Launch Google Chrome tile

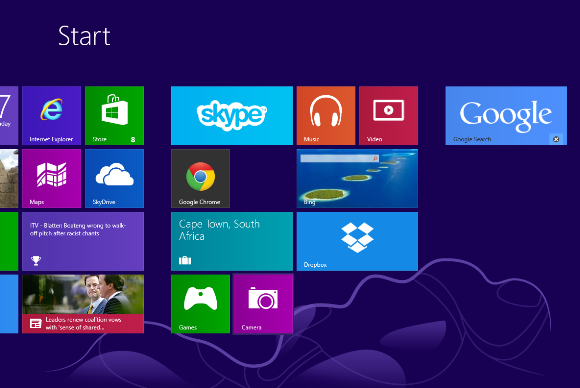pyautogui.click(x=200, y=178)
